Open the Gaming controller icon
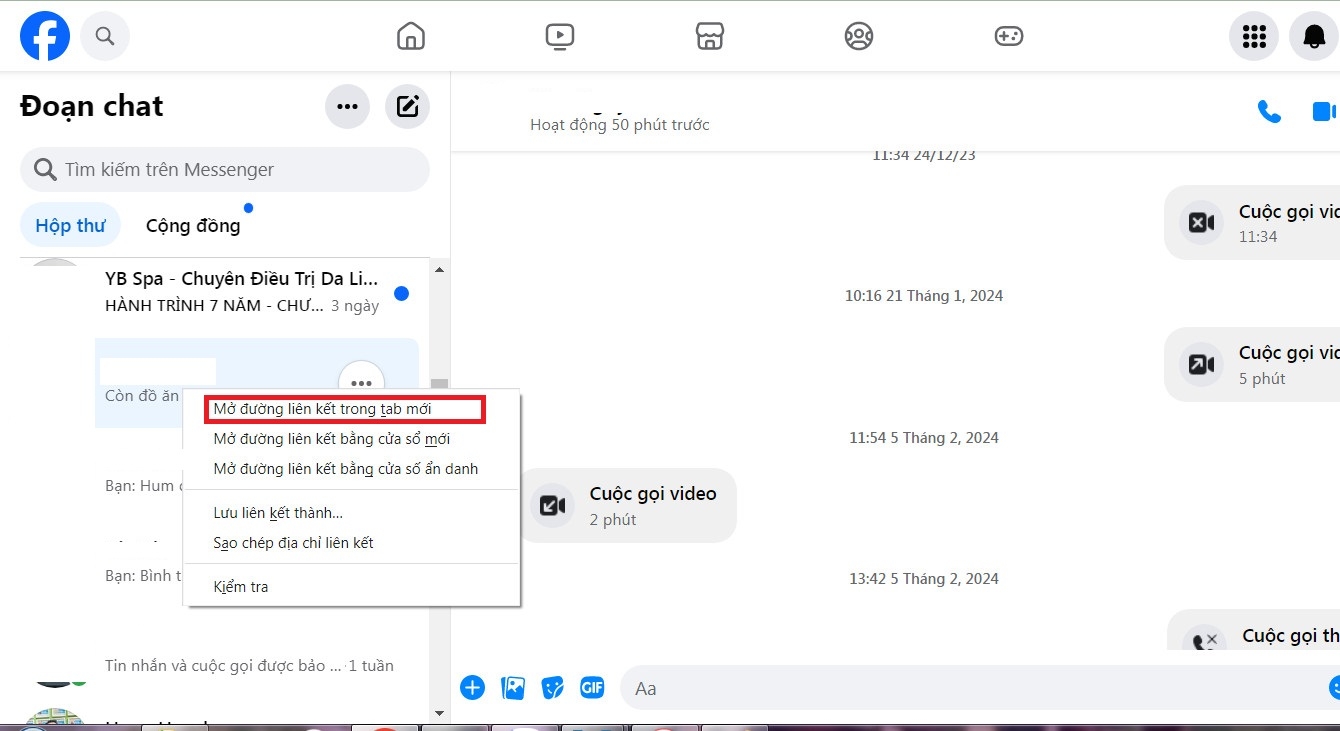This screenshot has width=1340, height=731. 1008,37
